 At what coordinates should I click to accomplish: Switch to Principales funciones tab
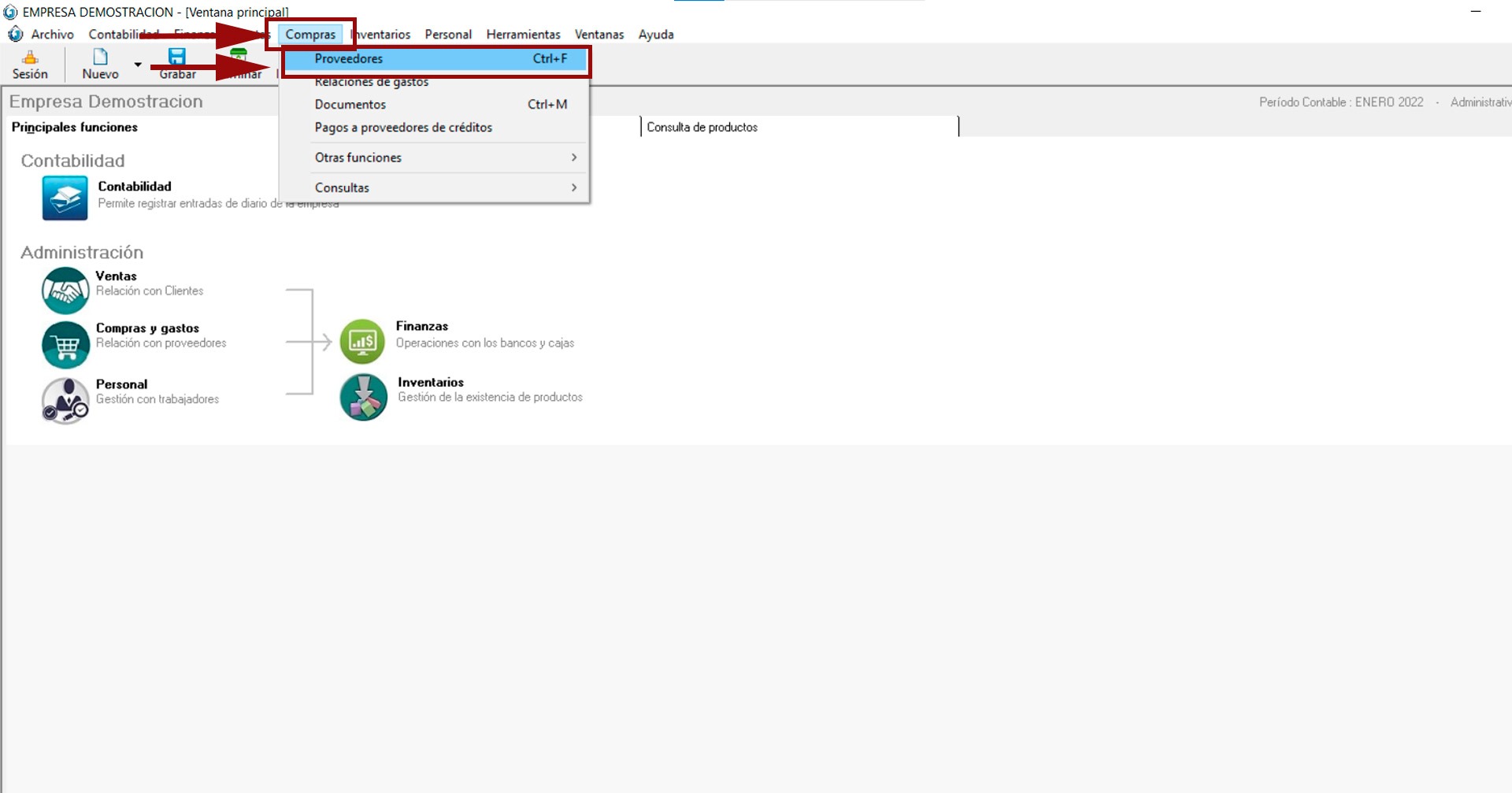[75, 127]
